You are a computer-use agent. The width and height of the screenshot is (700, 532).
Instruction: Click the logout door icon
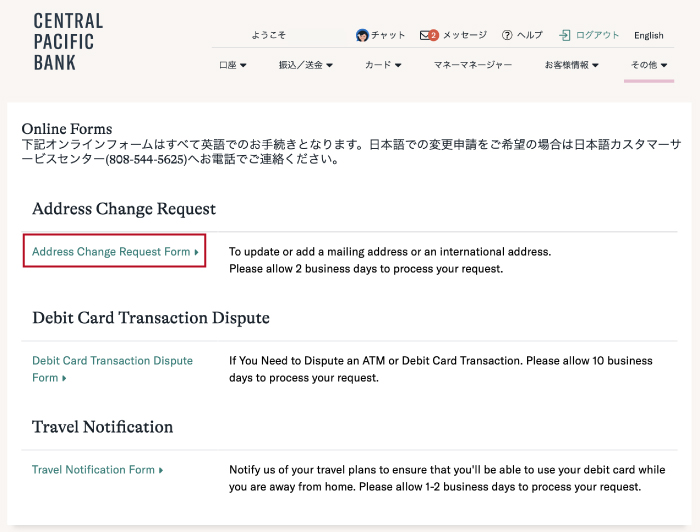click(565, 35)
